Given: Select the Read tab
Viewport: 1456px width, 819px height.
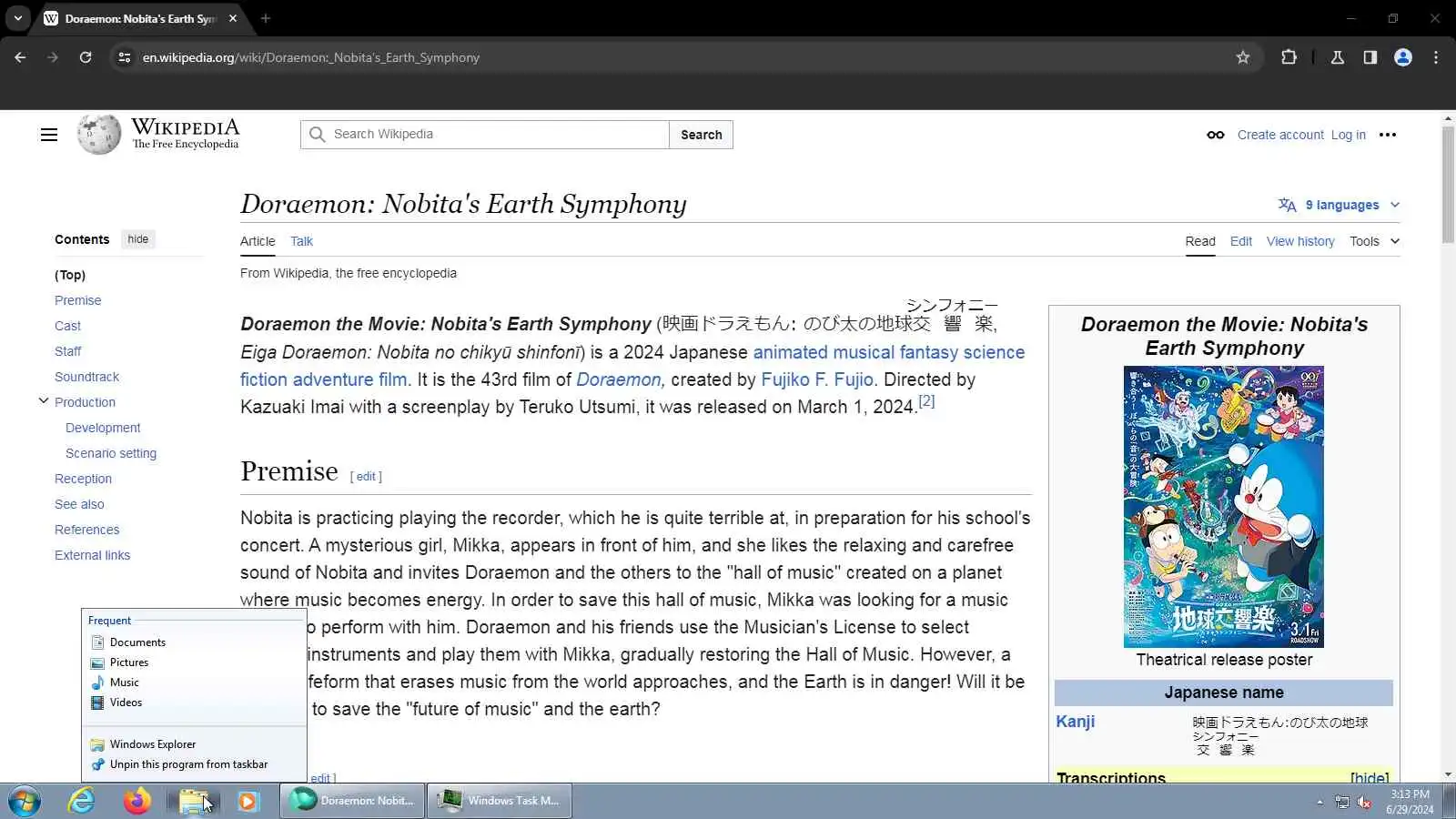Looking at the screenshot, I should (1200, 241).
